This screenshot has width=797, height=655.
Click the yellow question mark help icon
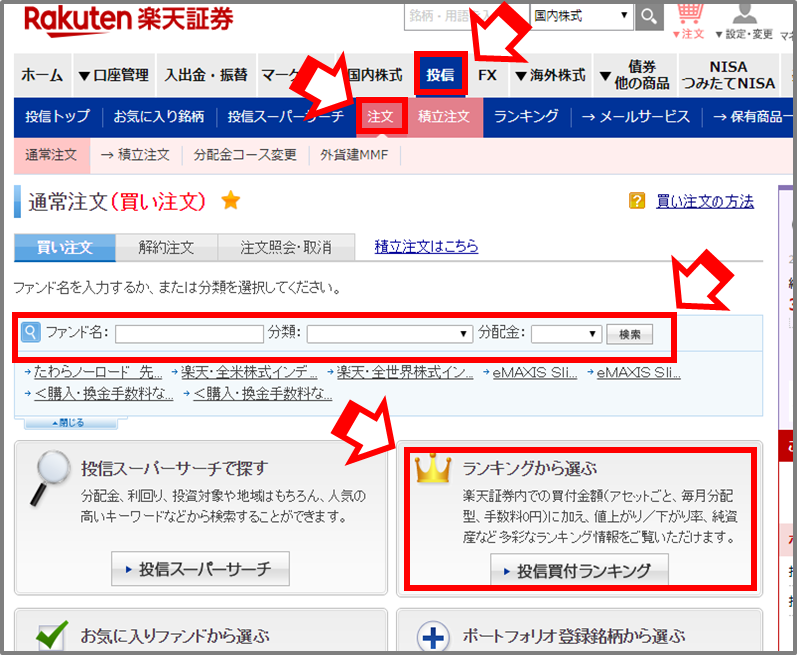(637, 201)
